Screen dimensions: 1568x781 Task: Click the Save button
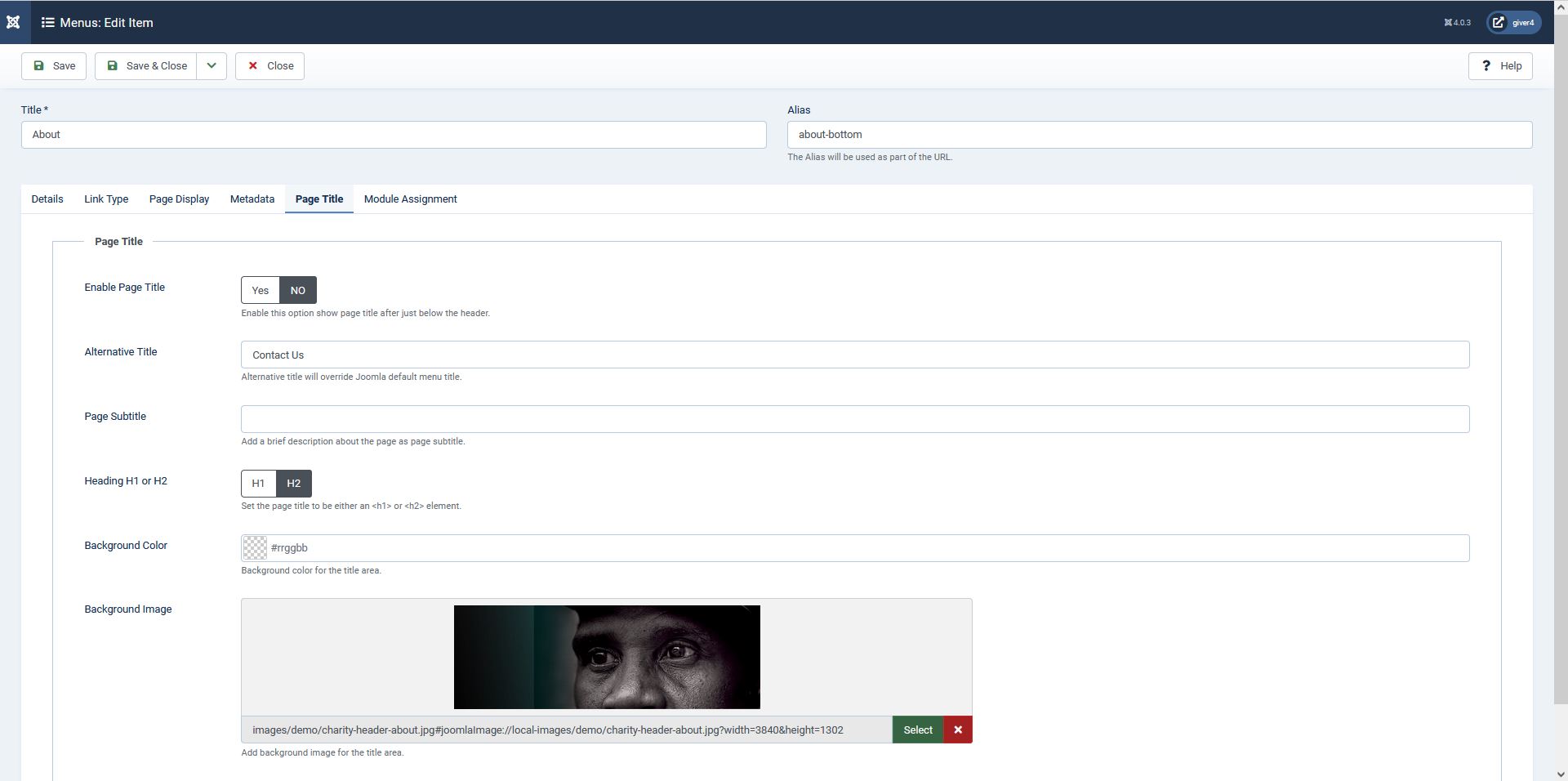[x=54, y=66]
